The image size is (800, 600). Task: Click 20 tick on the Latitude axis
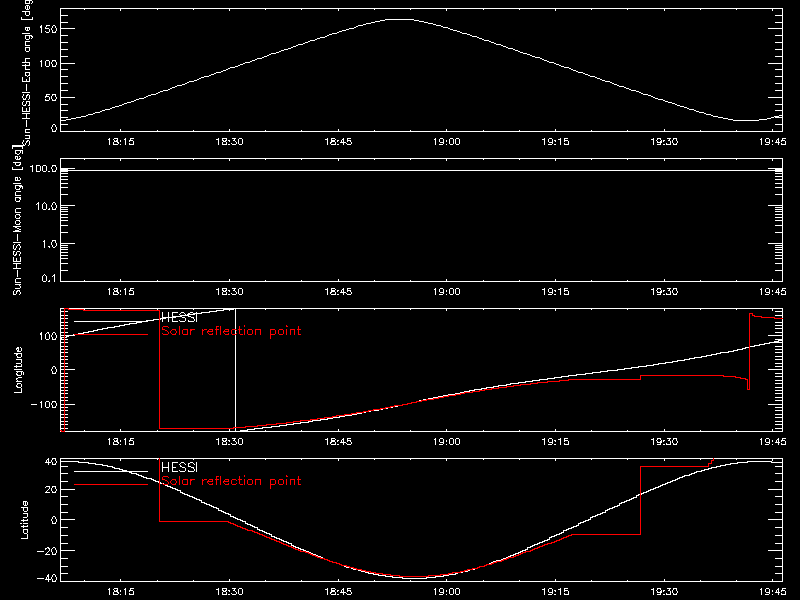pyautogui.click(x=51, y=490)
